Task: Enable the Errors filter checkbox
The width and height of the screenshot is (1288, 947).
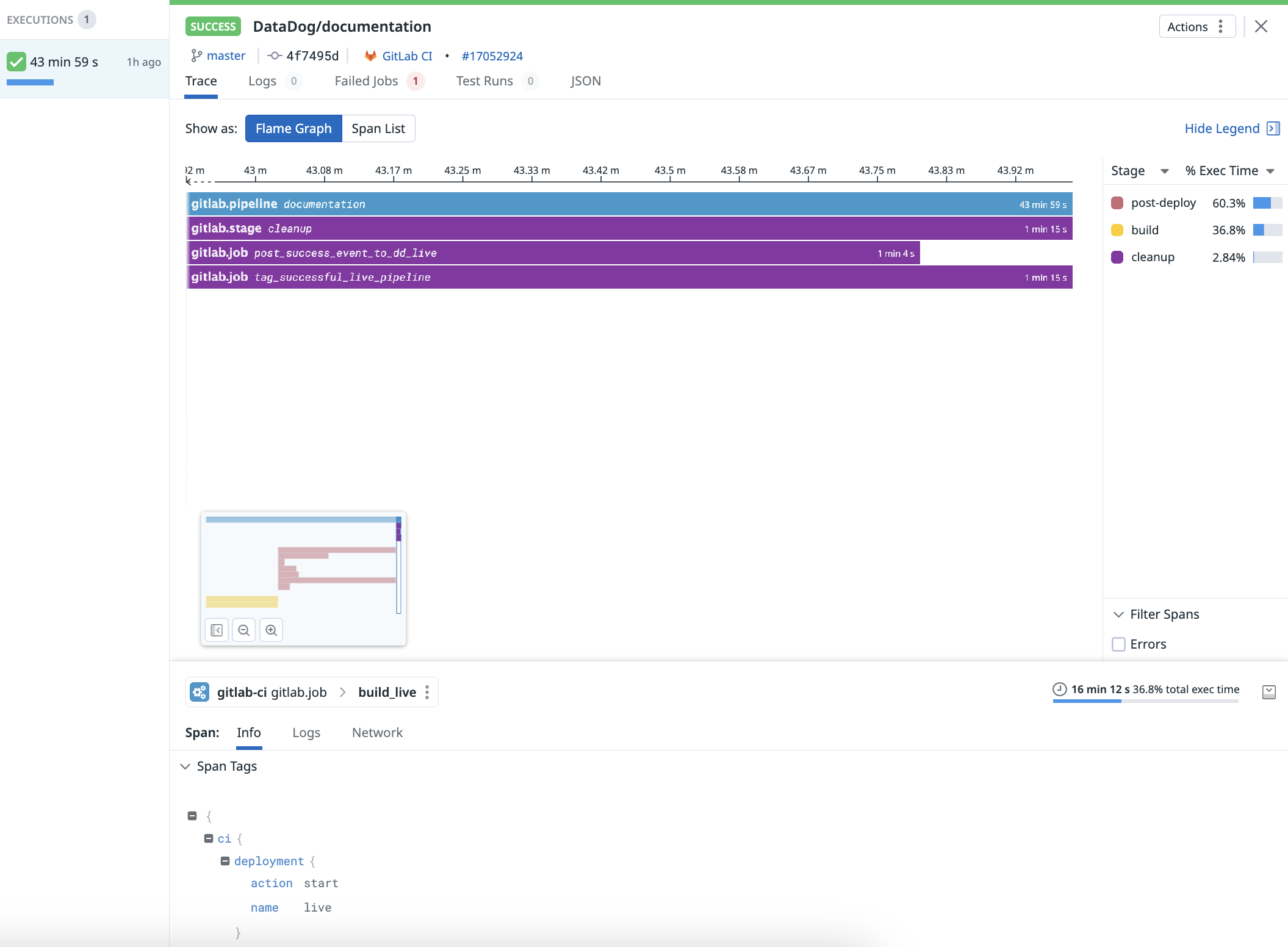Action: (x=1118, y=644)
